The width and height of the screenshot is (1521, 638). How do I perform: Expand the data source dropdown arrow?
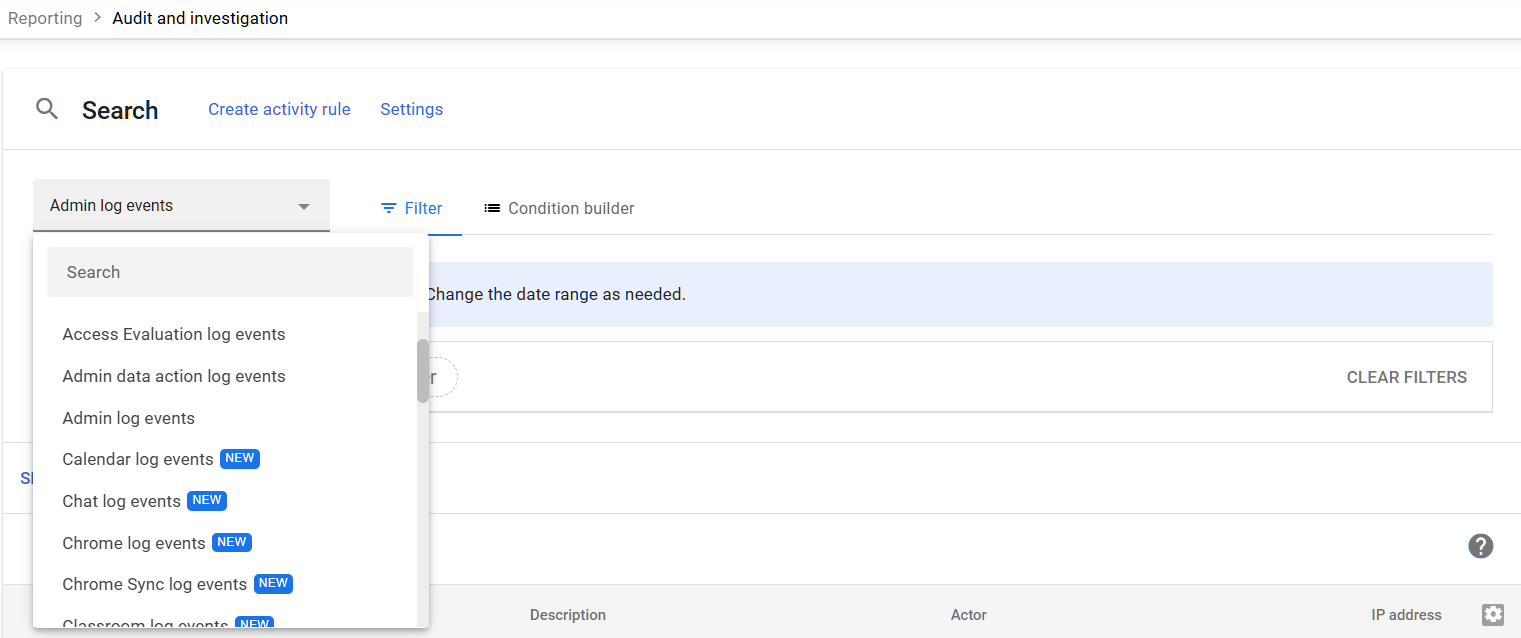(304, 205)
